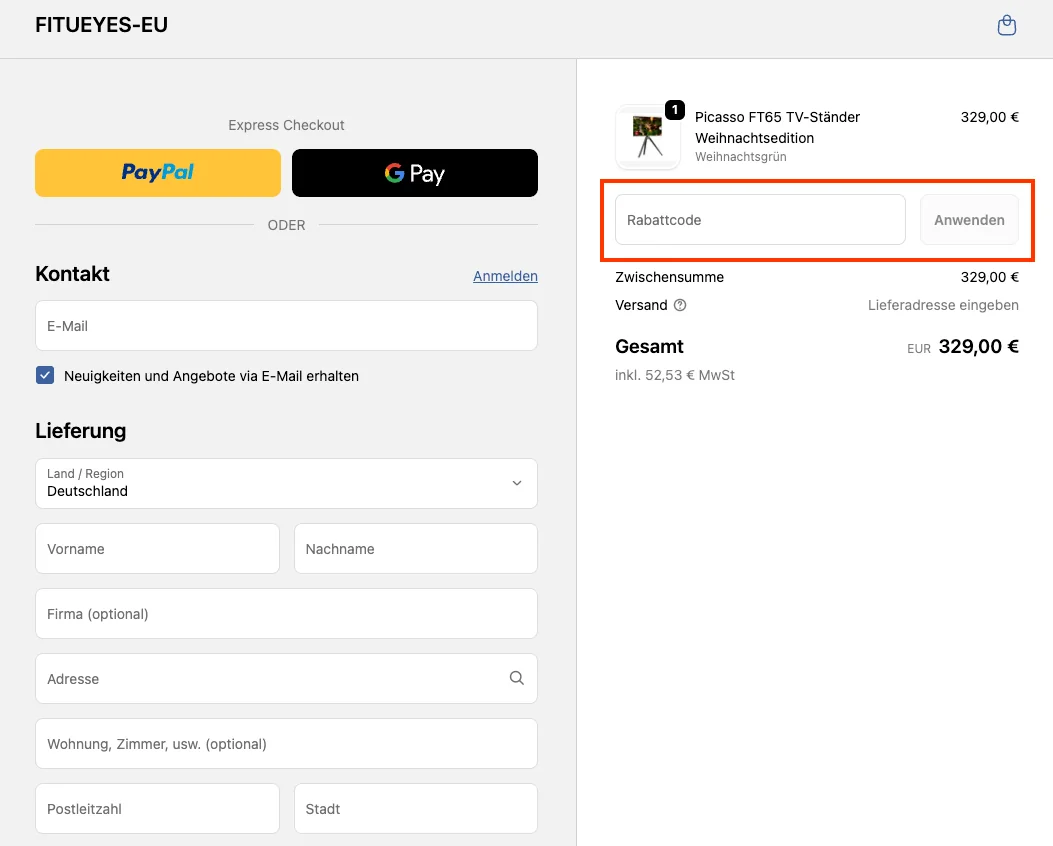Screen dimensions: 1053x846
Task: Pay with PayPal express checkout
Action: [x=158, y=173]
